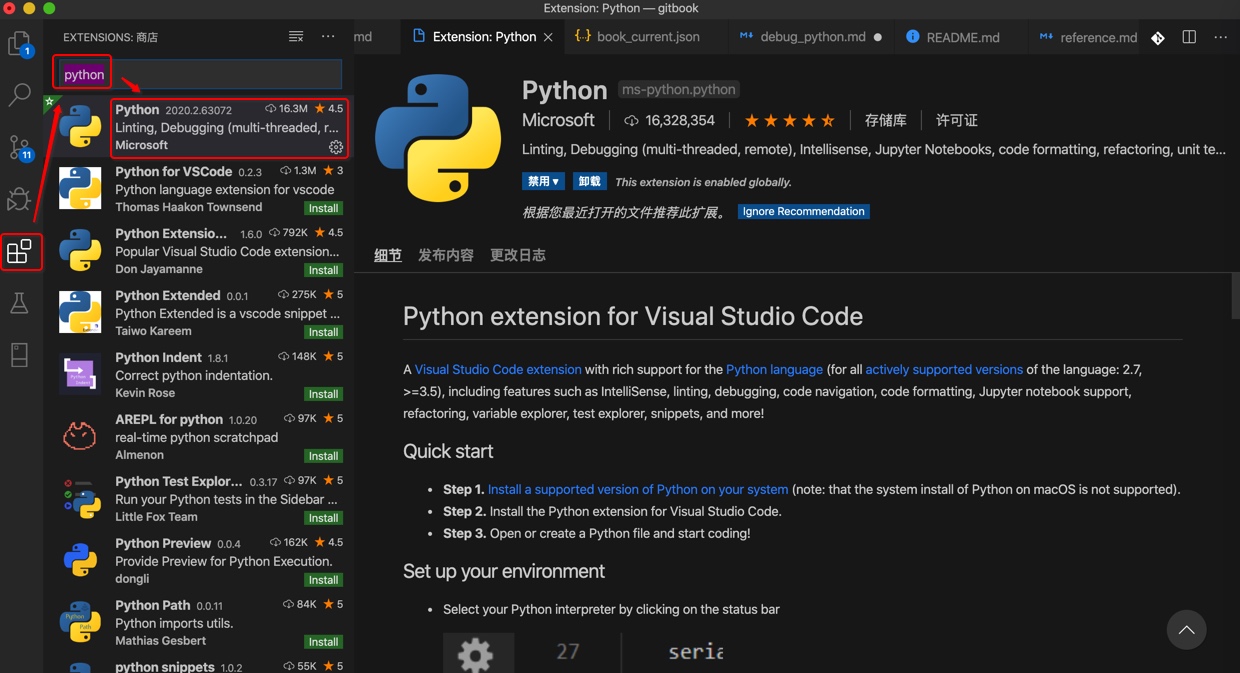This screenshot has width=1240, height=673.
Task: Open Install a supported version of Python link
Action: 638,490
